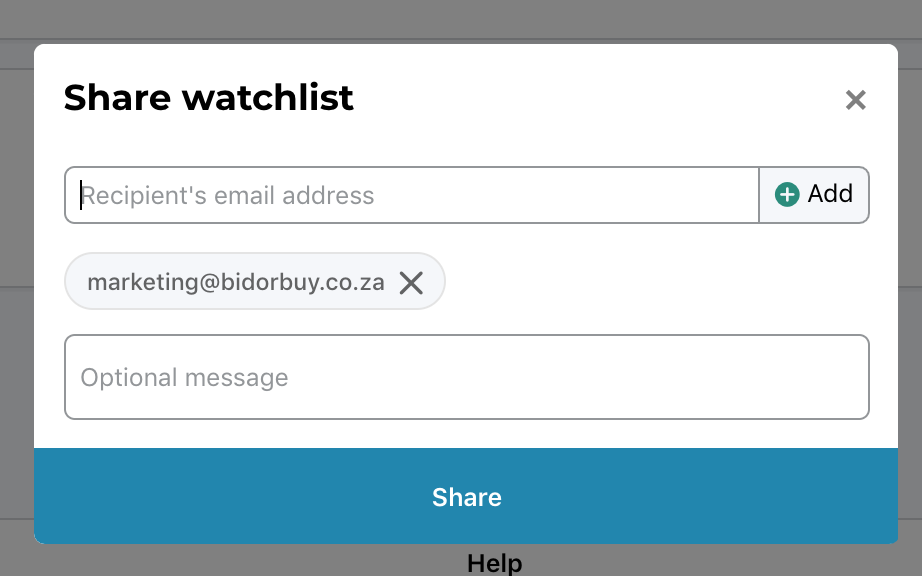Remove marketing@bidorbuy.co.za from recipients
This screenshot has width=922, height=576.
411,283
